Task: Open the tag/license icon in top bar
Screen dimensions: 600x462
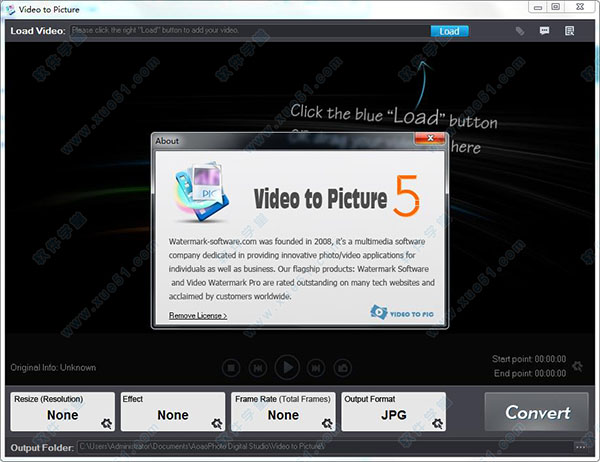Action: tap(520, 31)
